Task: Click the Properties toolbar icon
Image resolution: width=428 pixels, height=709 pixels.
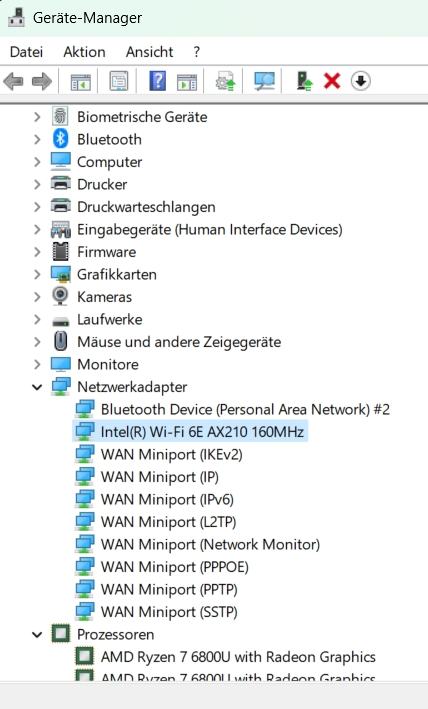Action: (x=119, y=82)
